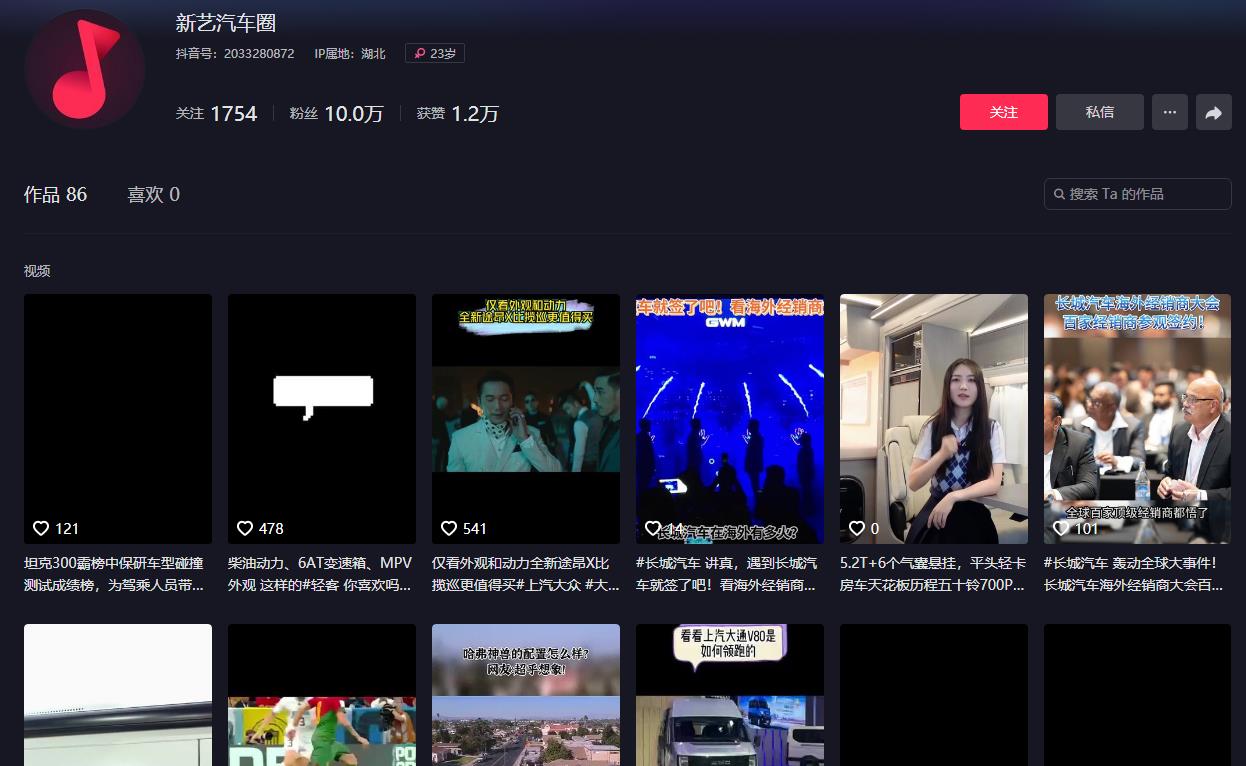
Task: View the 粉丝 10.0万 followers count
Action: click(337, 114)
